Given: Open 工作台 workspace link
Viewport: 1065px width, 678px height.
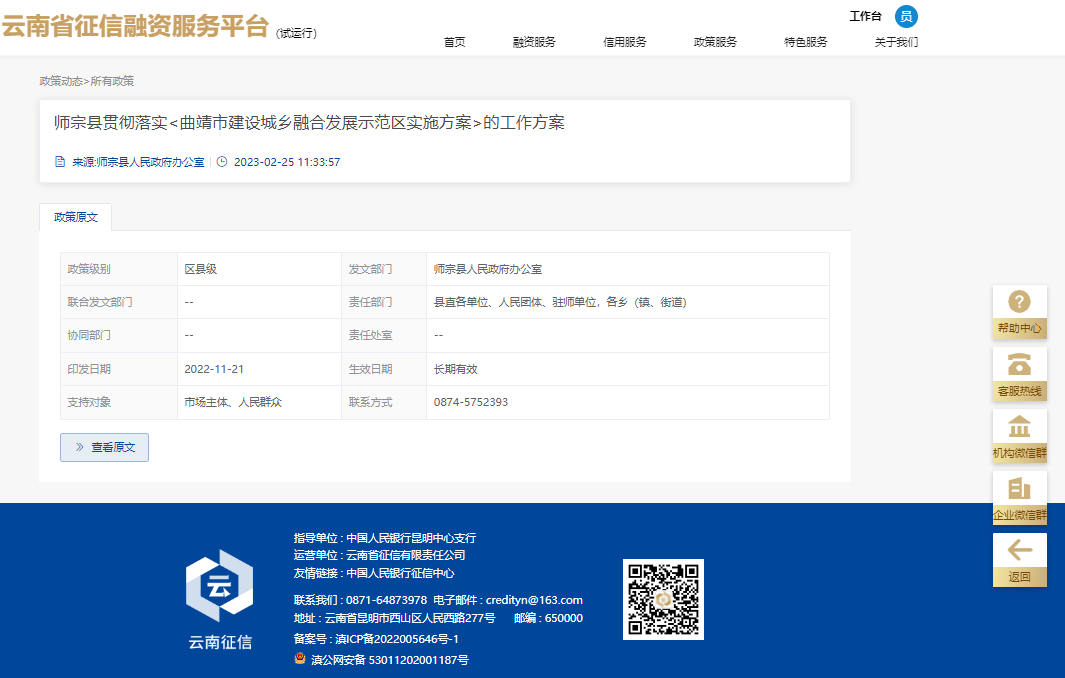Looking at the screenshot, I should [x=865, y=16].
